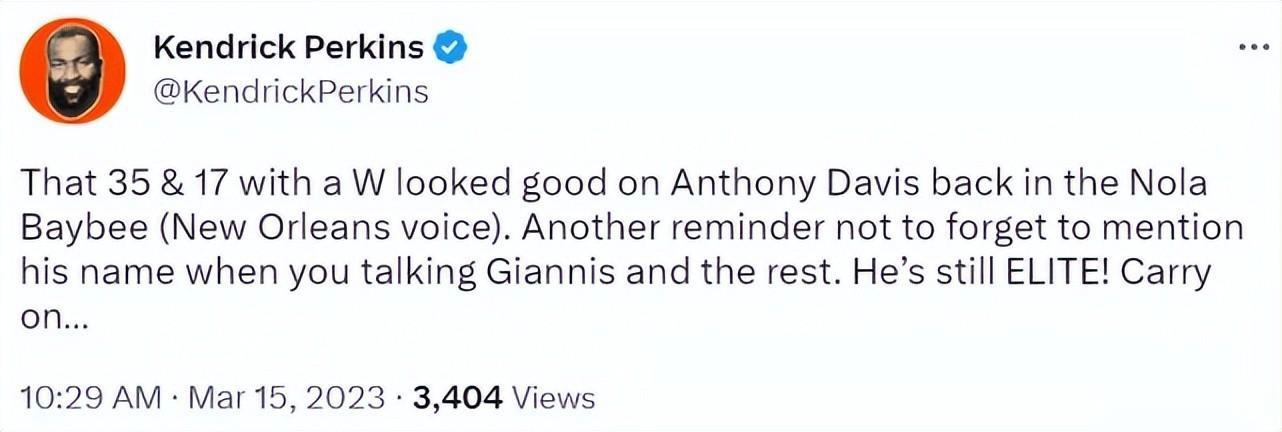1282x432 pixels.
Task: Click the 10:29 AM timestamp
Action: pos(91,398)
